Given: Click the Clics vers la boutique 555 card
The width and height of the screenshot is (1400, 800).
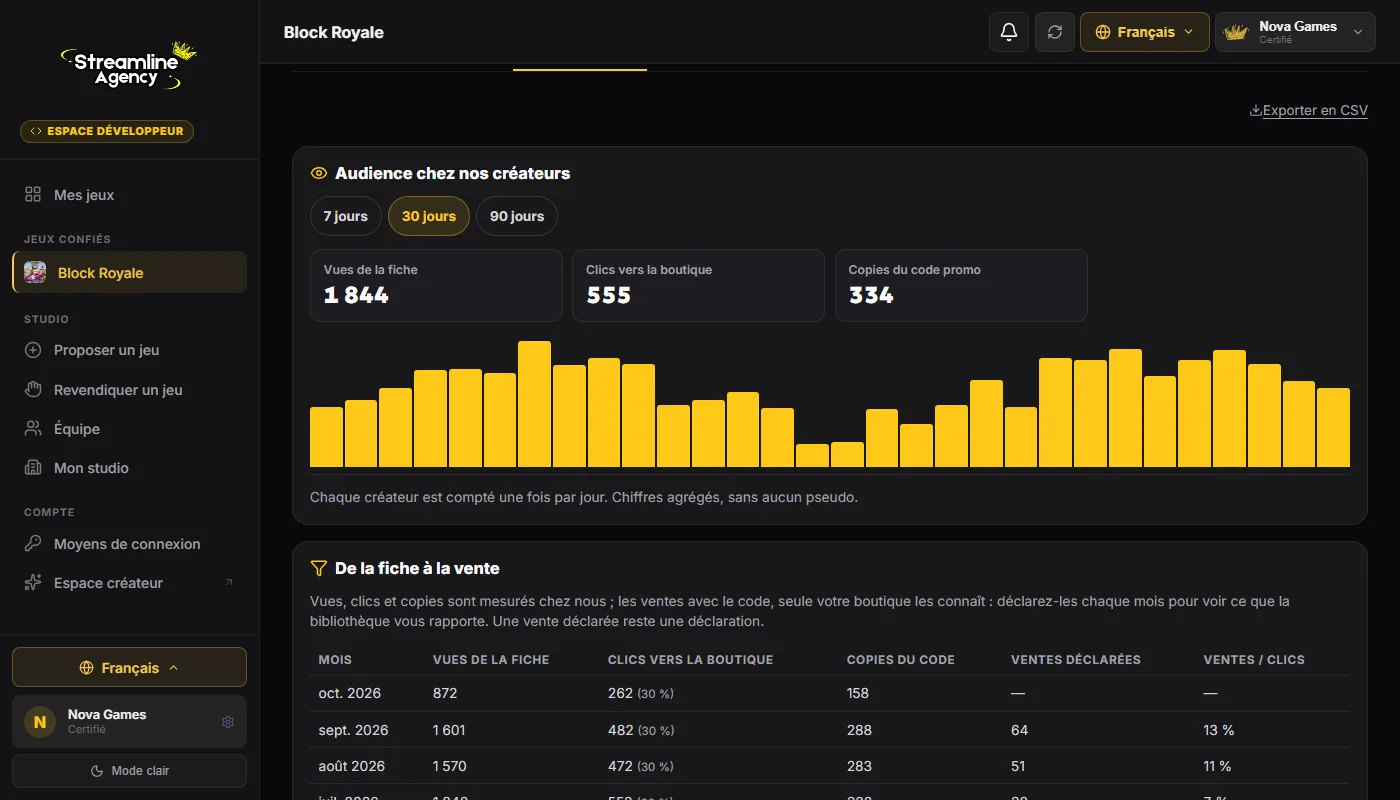Looking at the screenshot, I should coord(698,285).
